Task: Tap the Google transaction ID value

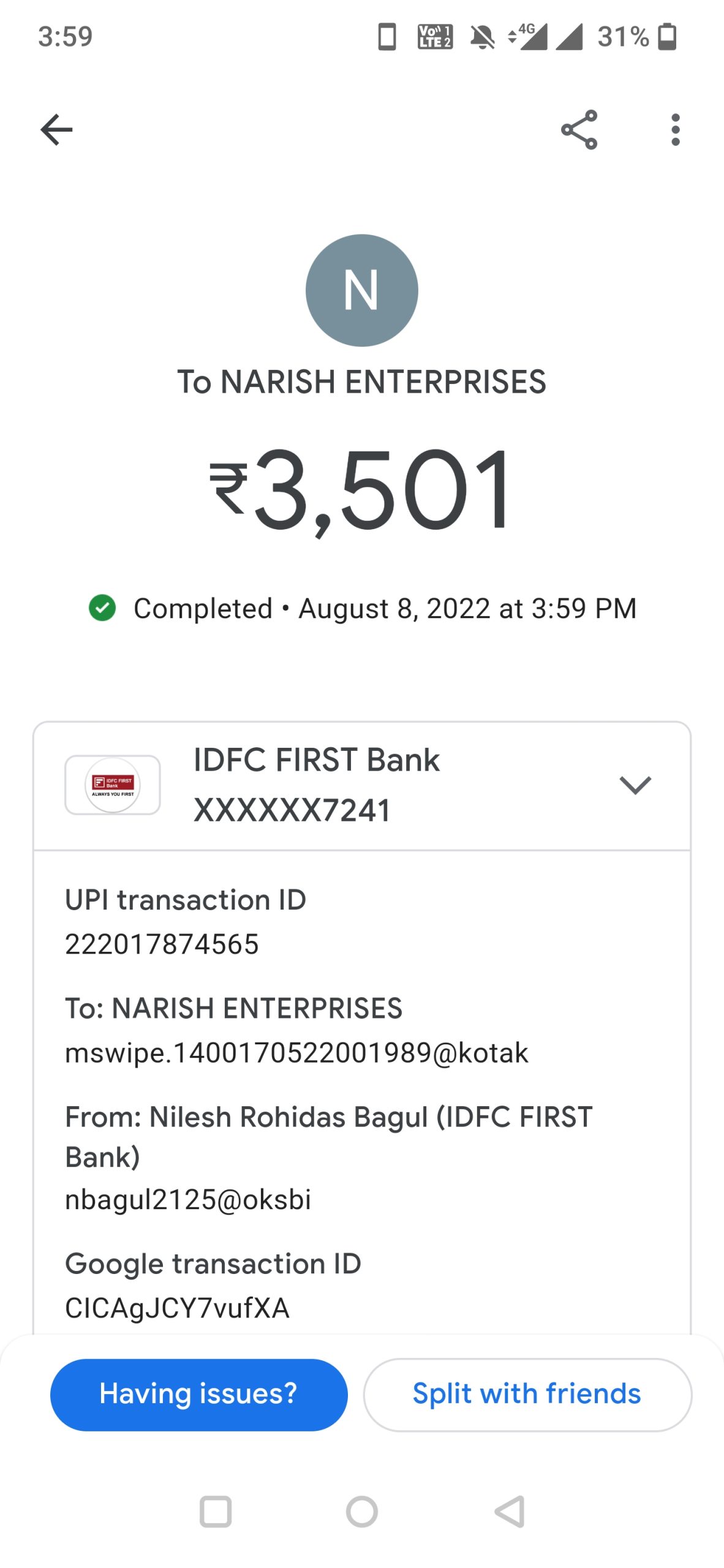Action: [177, 1308]
